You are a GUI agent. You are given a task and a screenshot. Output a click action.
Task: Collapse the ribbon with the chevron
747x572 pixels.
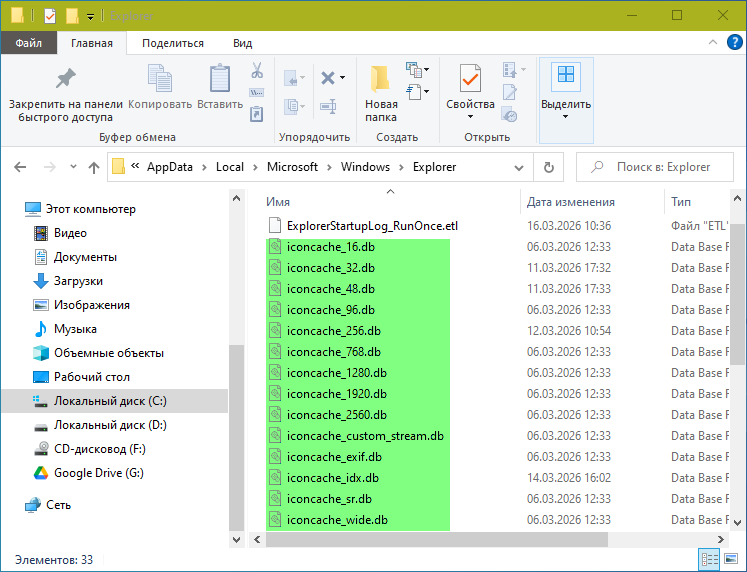pyautogui.click(x=715, y=43)
